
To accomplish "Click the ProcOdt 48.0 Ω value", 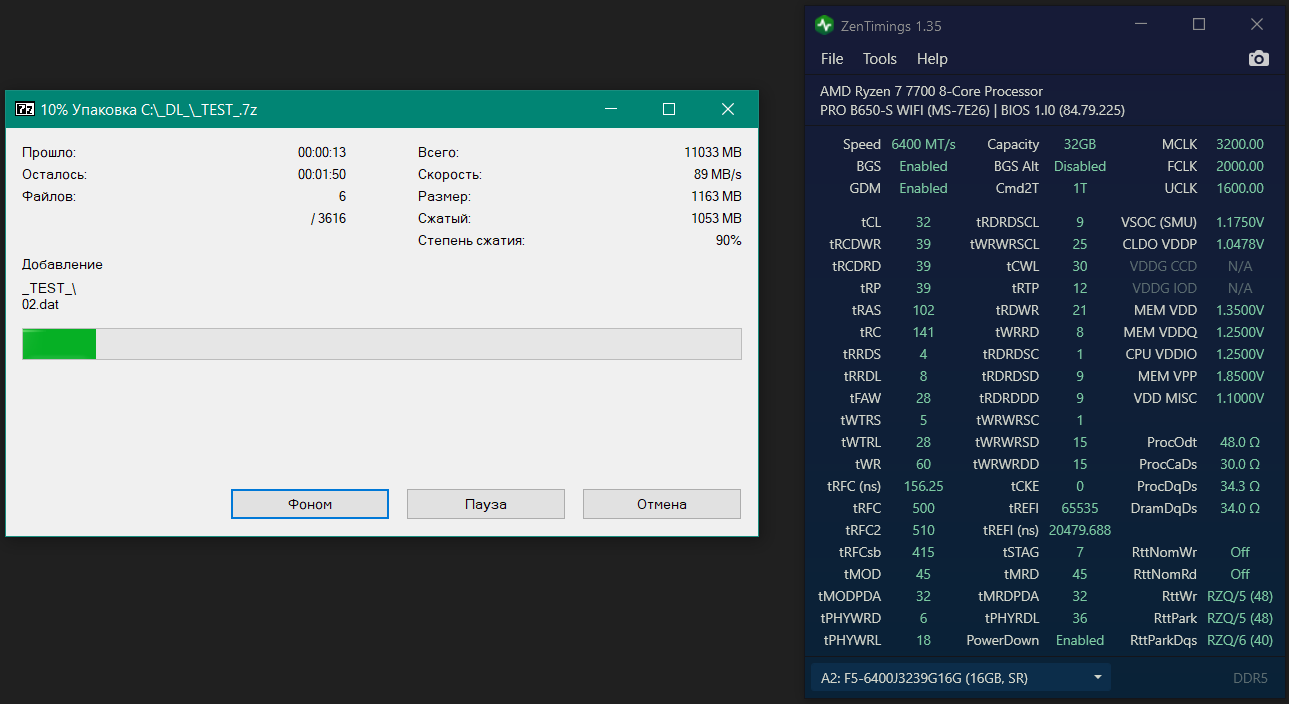I will coord(1240,442).
